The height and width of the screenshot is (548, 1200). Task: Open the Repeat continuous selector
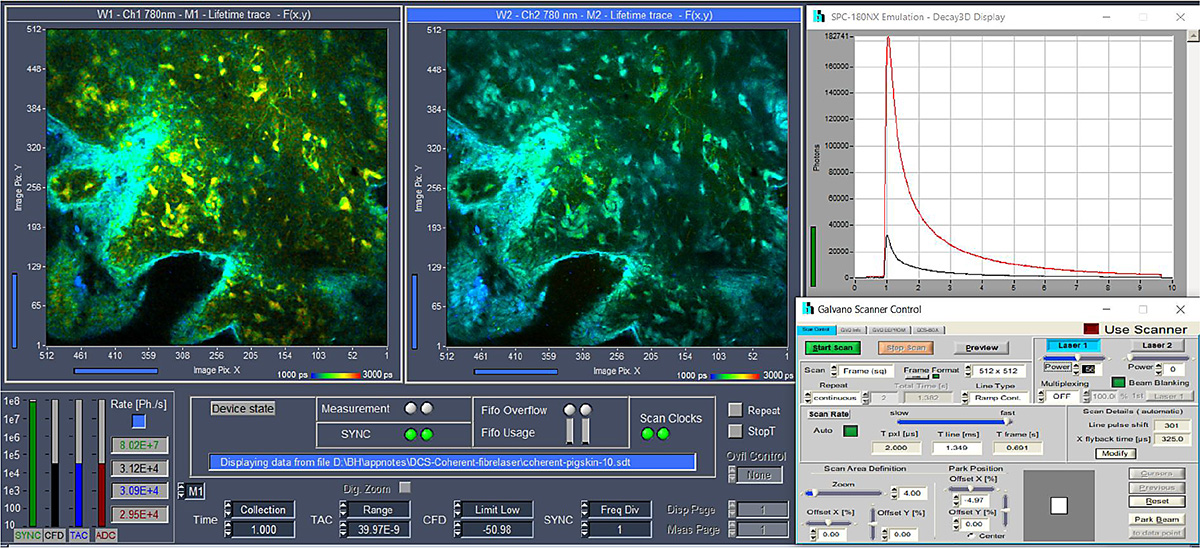[x=836, y=397]
